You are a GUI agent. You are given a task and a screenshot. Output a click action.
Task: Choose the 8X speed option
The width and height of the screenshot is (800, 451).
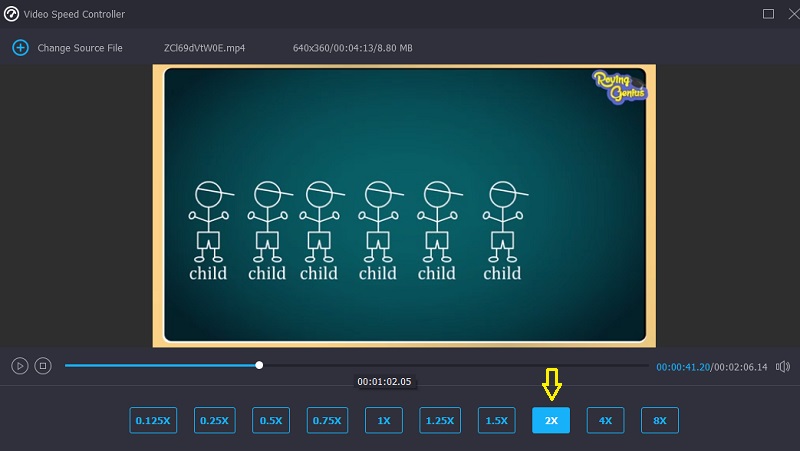659,421
